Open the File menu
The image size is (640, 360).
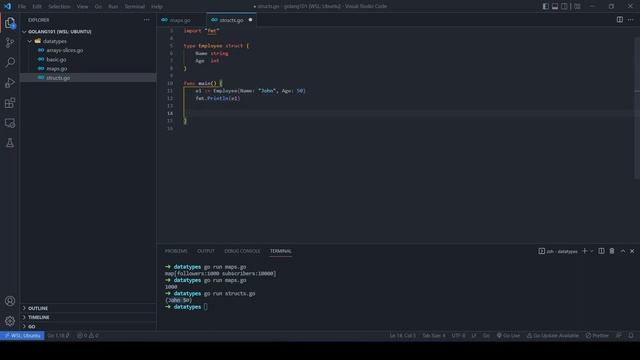tap(22, 6)
